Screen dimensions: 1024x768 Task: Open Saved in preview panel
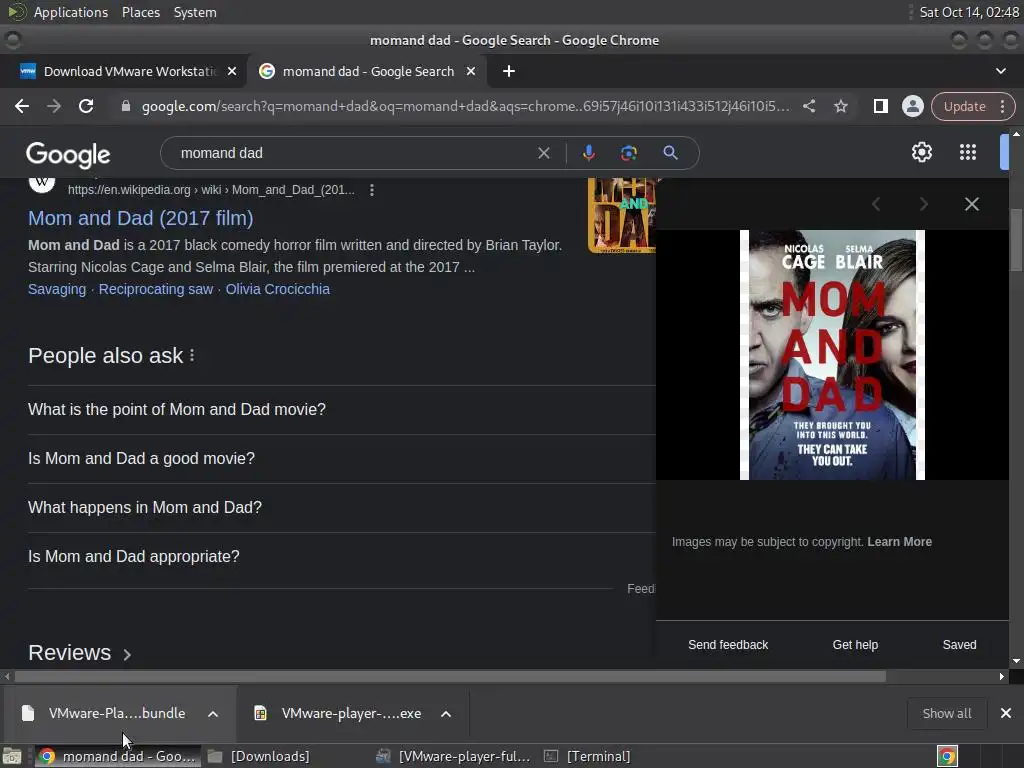click(959, 645)
